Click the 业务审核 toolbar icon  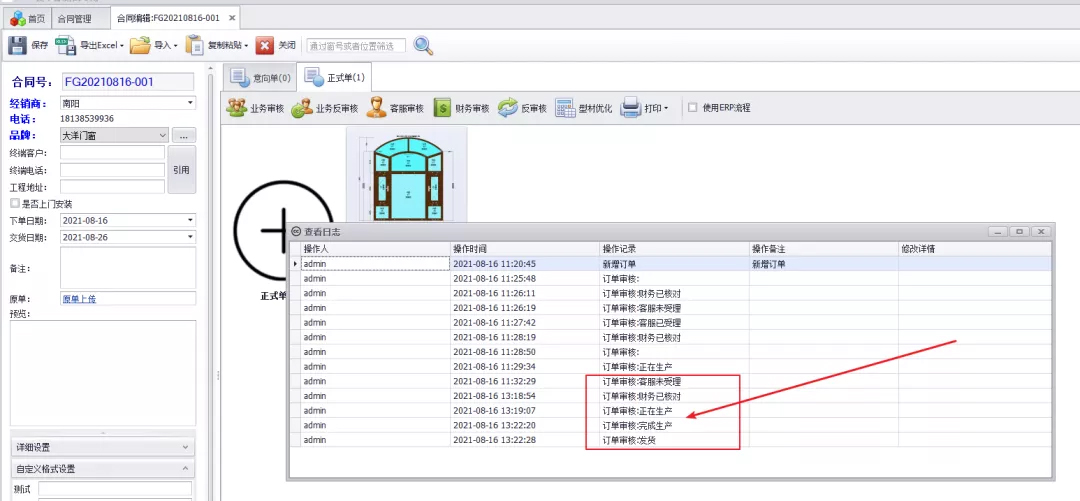pyautogui.click(x=237, y=108)
